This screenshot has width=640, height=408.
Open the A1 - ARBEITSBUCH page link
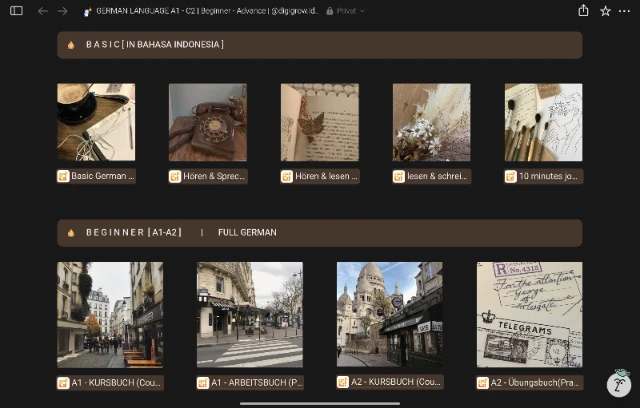coord(250,382)
